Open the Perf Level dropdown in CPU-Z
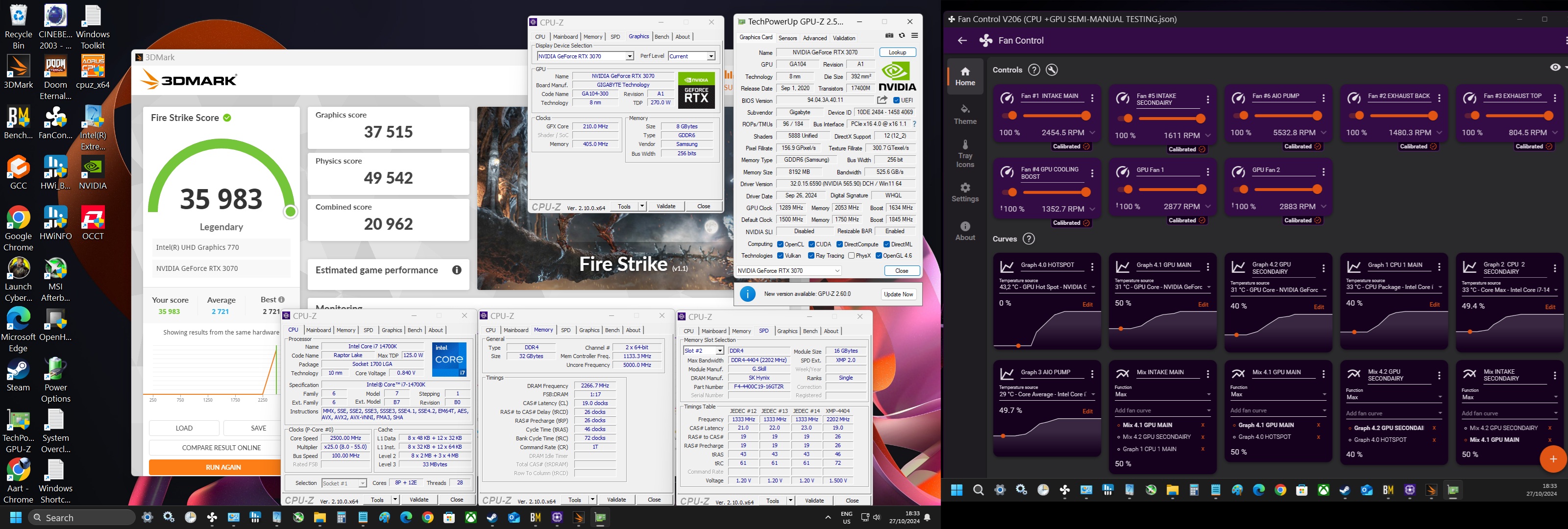The width and height of the screenshot is (1568, 529). click(x=691, y=56)
